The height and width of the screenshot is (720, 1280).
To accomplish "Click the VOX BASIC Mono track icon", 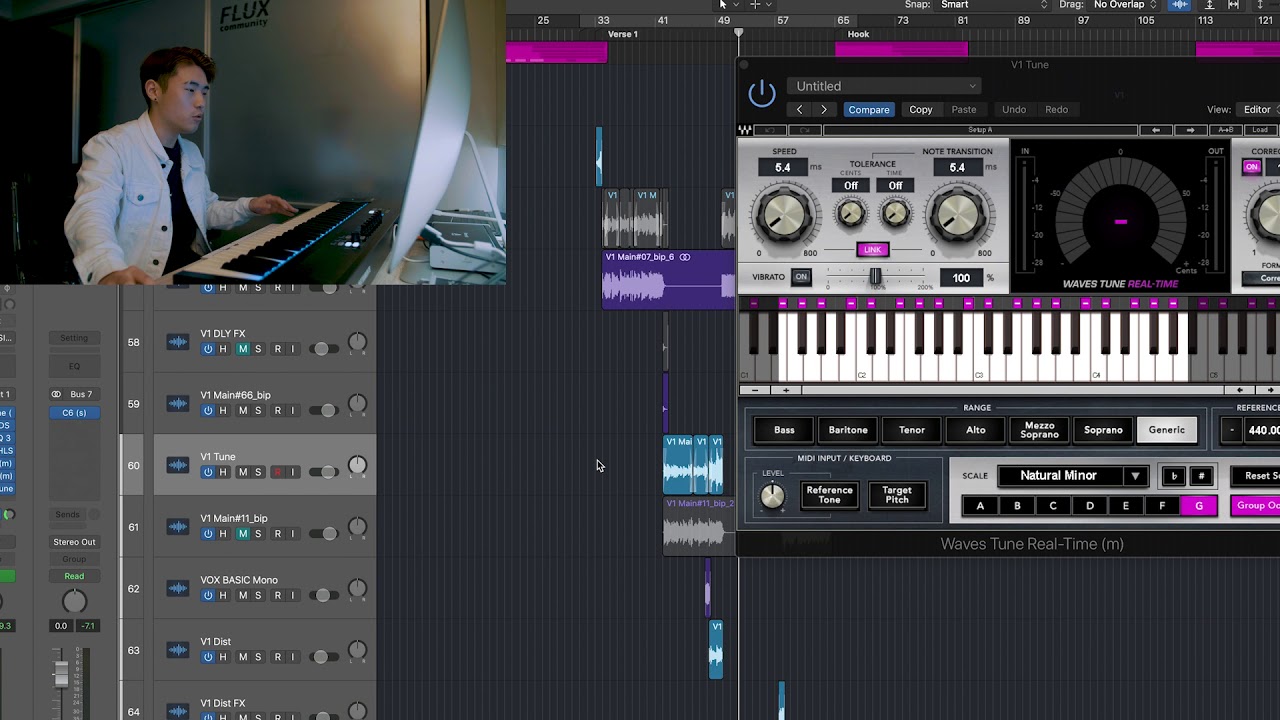I will pos(177,588).
